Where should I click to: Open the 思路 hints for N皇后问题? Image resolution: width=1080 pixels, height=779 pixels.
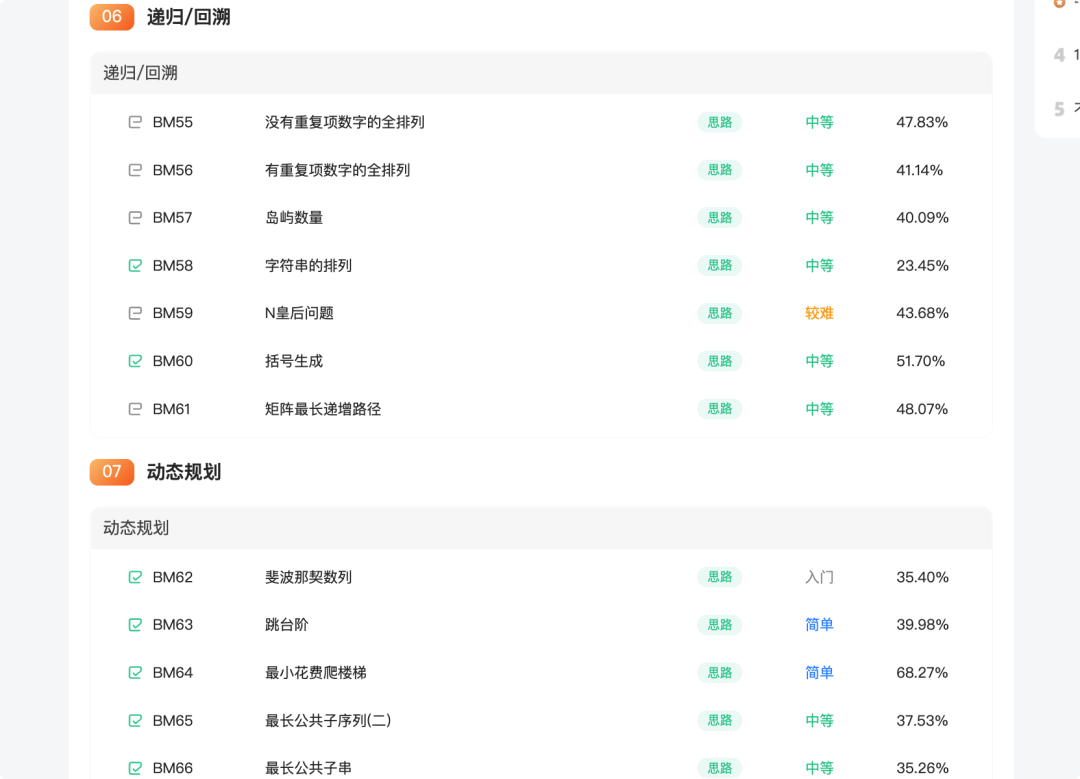point(719,313)
